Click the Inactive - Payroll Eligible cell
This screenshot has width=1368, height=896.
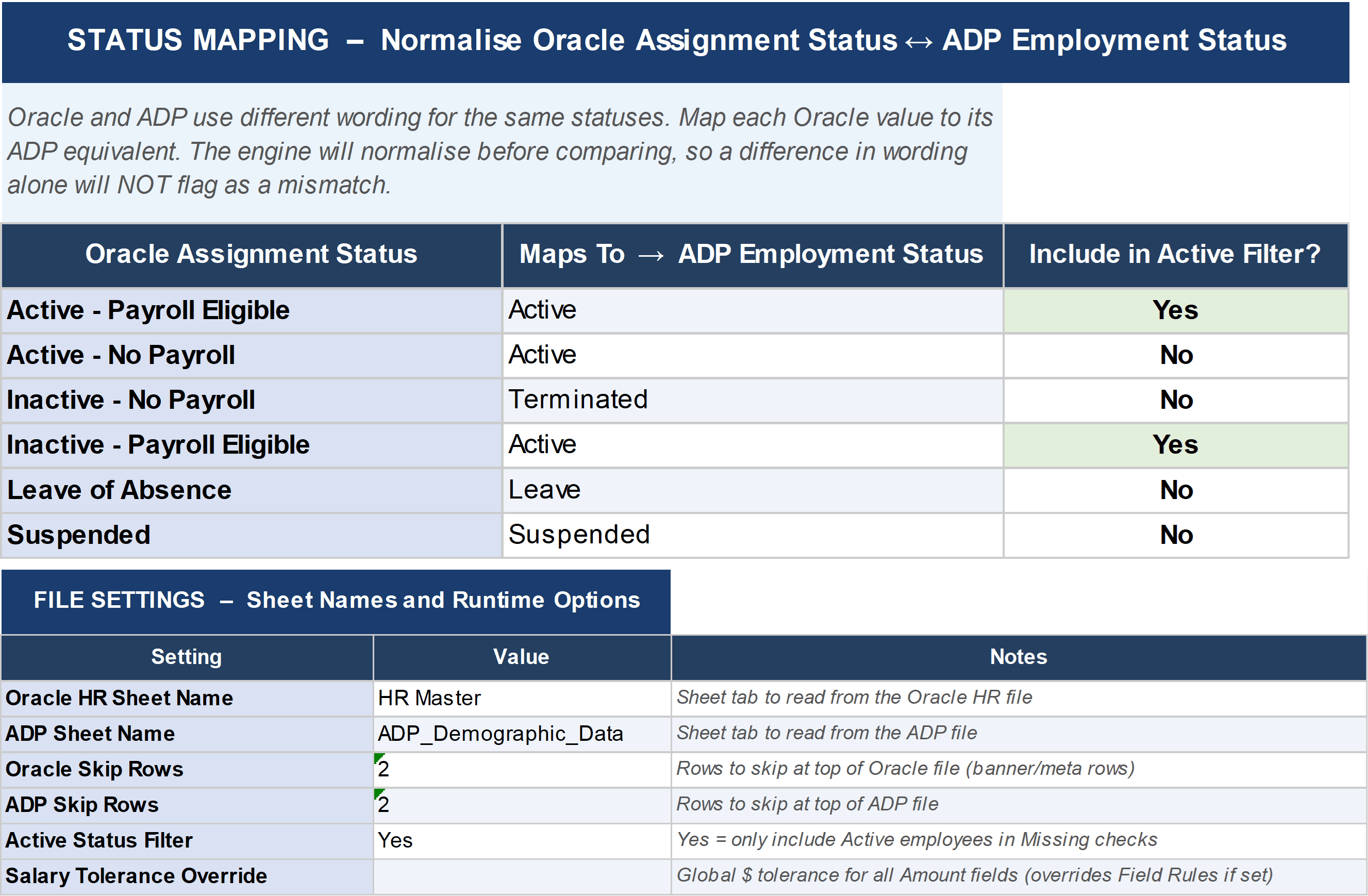coord(252,445)
